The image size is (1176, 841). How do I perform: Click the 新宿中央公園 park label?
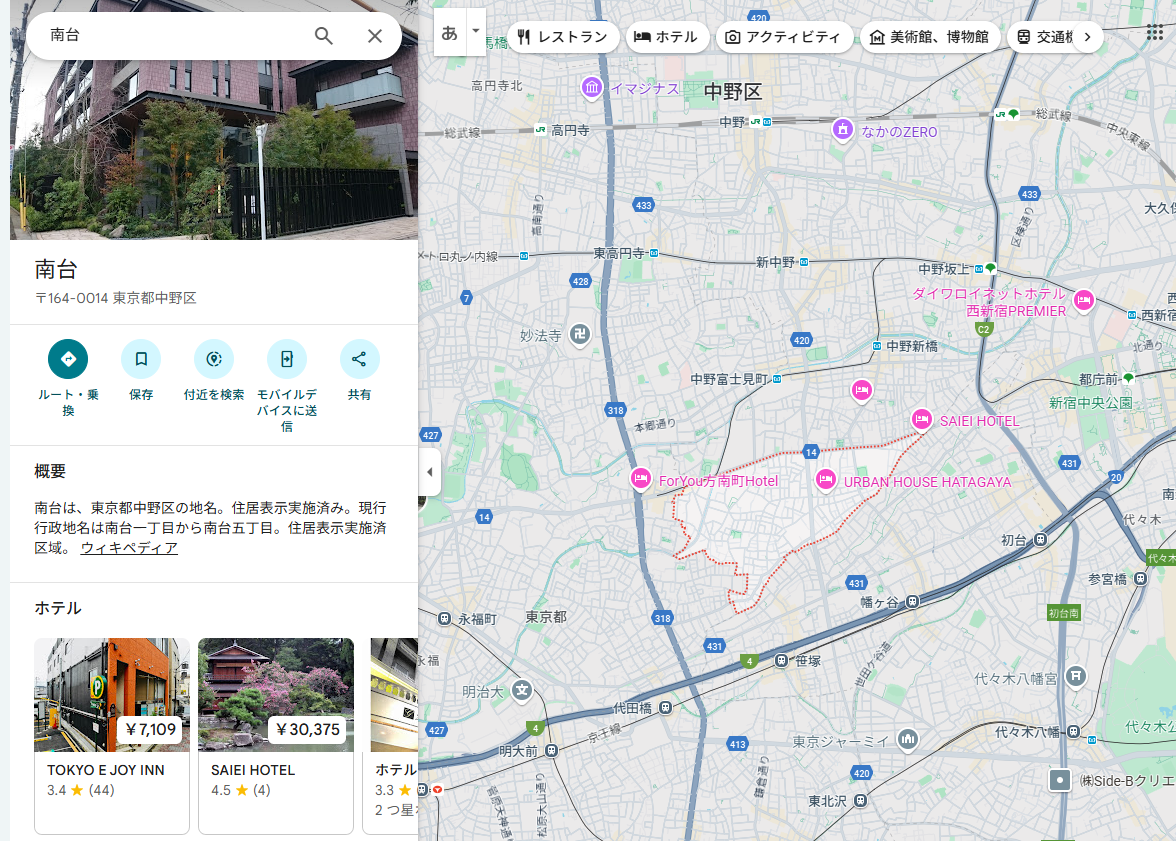(1090, 403)
